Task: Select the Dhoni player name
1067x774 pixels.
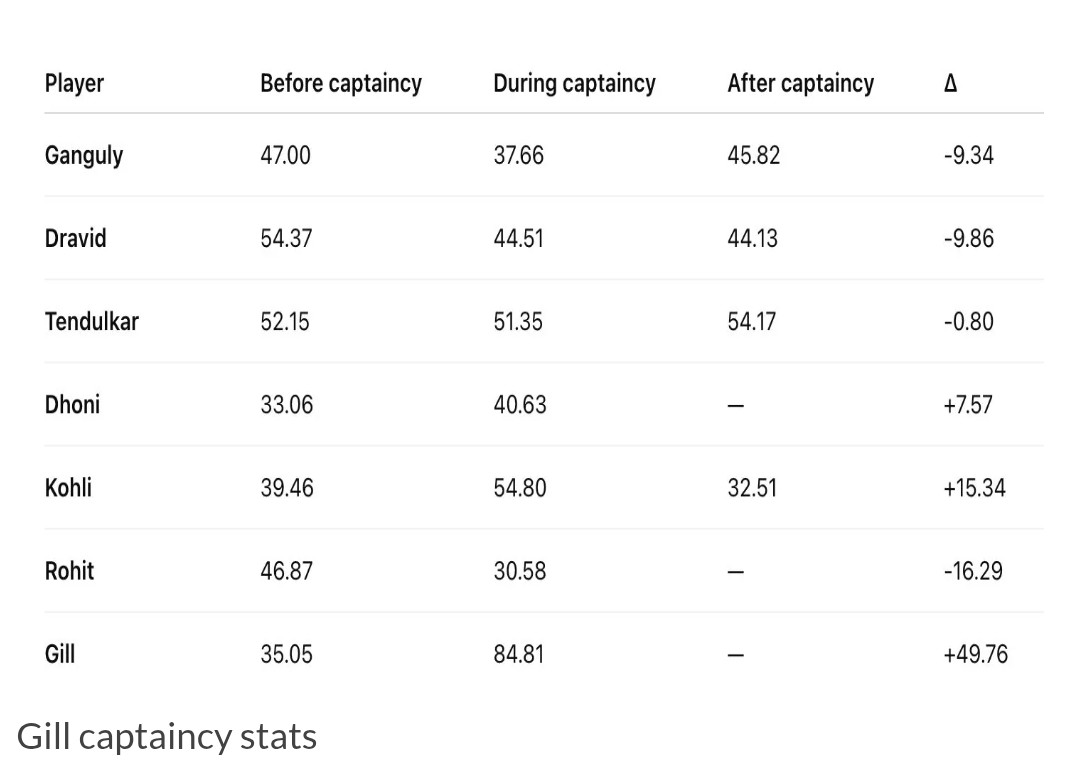Action: click(72, 405)
